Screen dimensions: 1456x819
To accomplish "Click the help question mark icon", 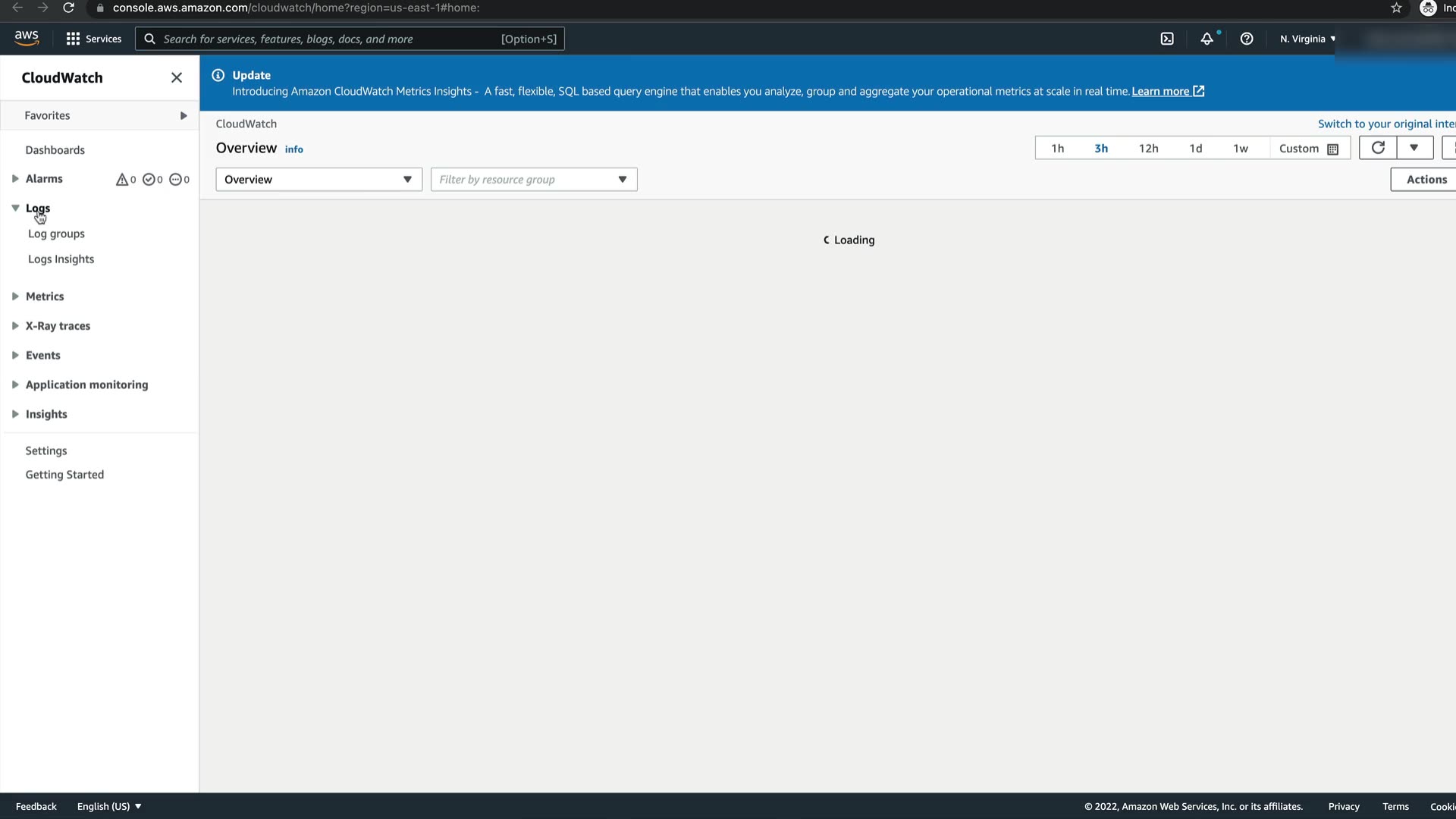I will tap(1247, 39).
